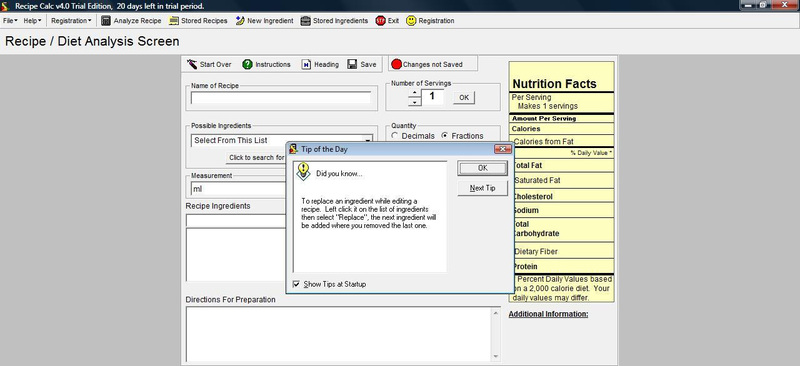Click the Number of Servings value field
Screen dimensions: 800x366
(432, 97)
